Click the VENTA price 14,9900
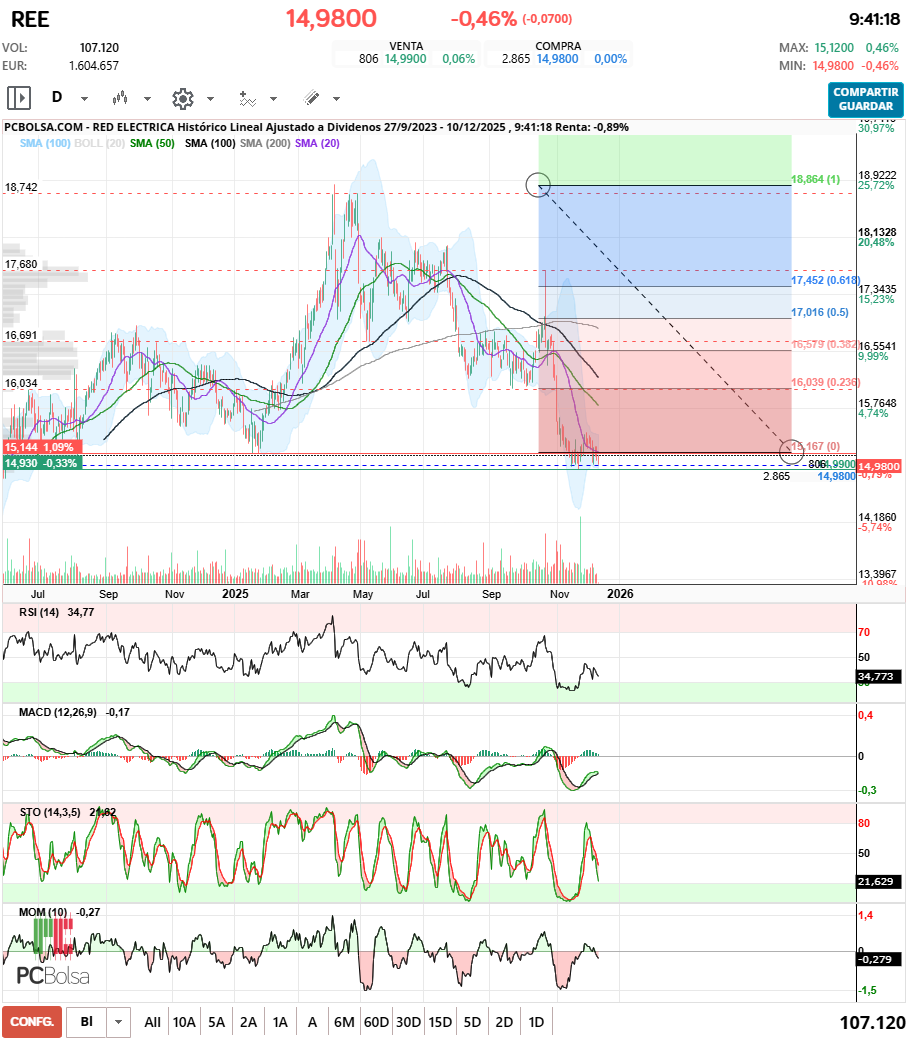 pyautogui.click(x=406, y=59)
